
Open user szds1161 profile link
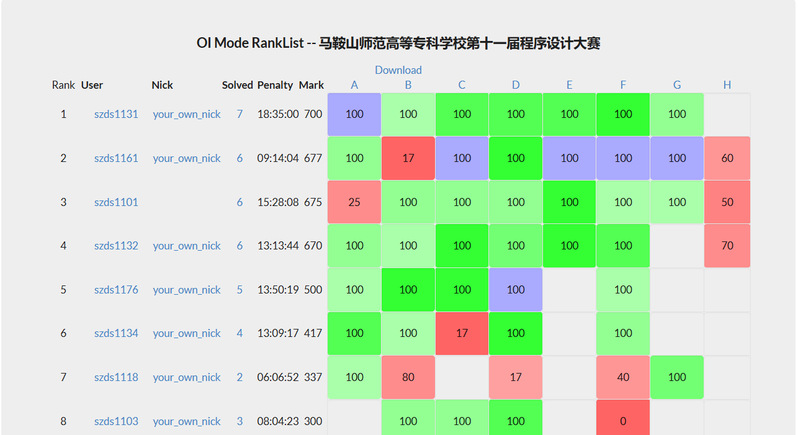click(x=116, y=158)
